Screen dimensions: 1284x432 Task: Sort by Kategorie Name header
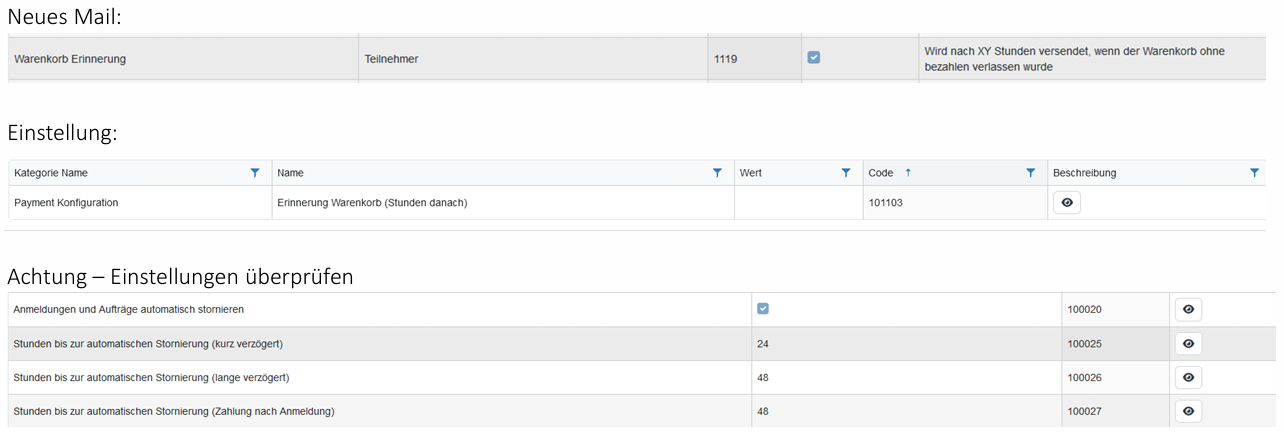51,173
